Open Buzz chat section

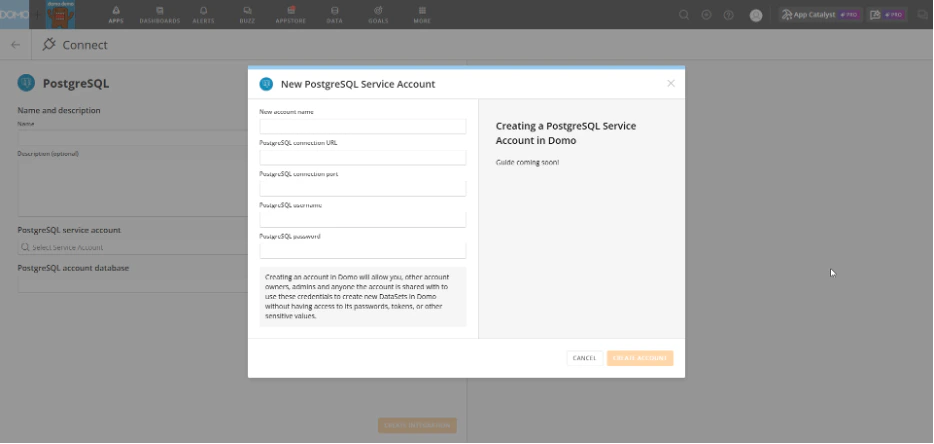tap(247, 14)
